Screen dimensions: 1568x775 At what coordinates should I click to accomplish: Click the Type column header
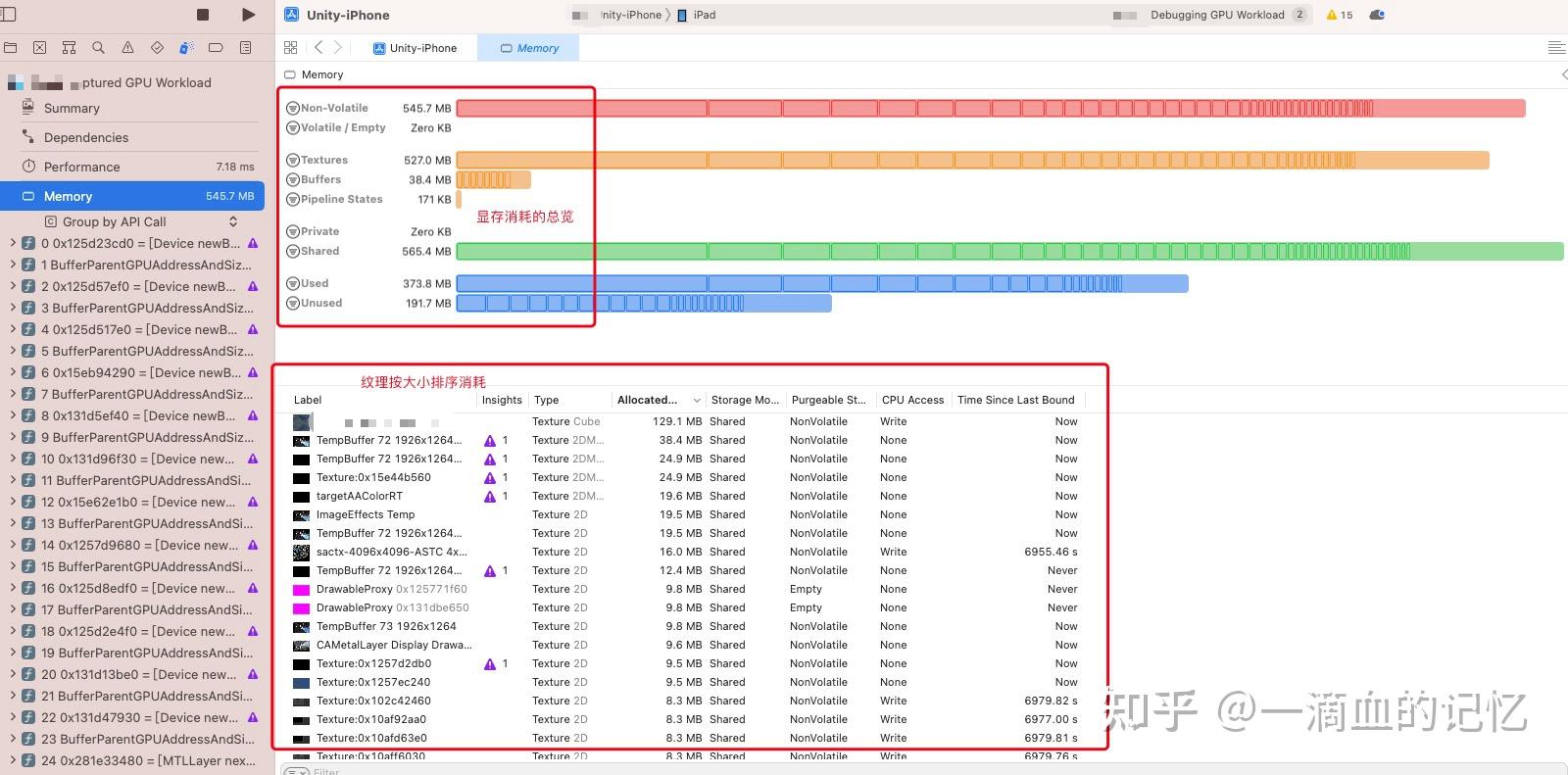tap(546, 400)
